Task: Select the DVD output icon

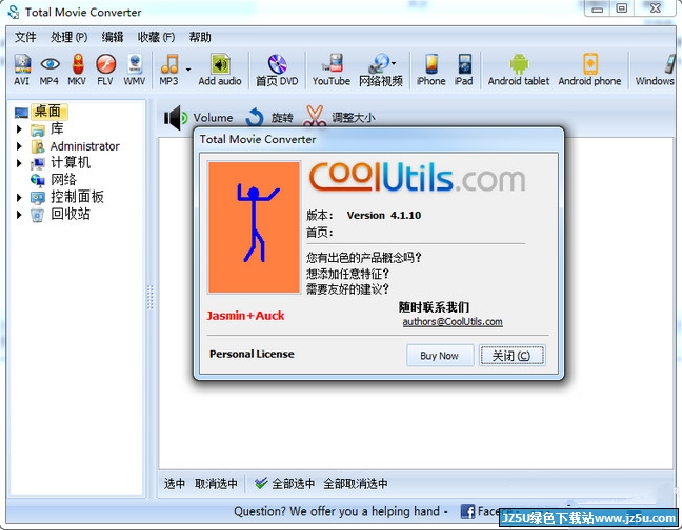Action: coord(277,70)
